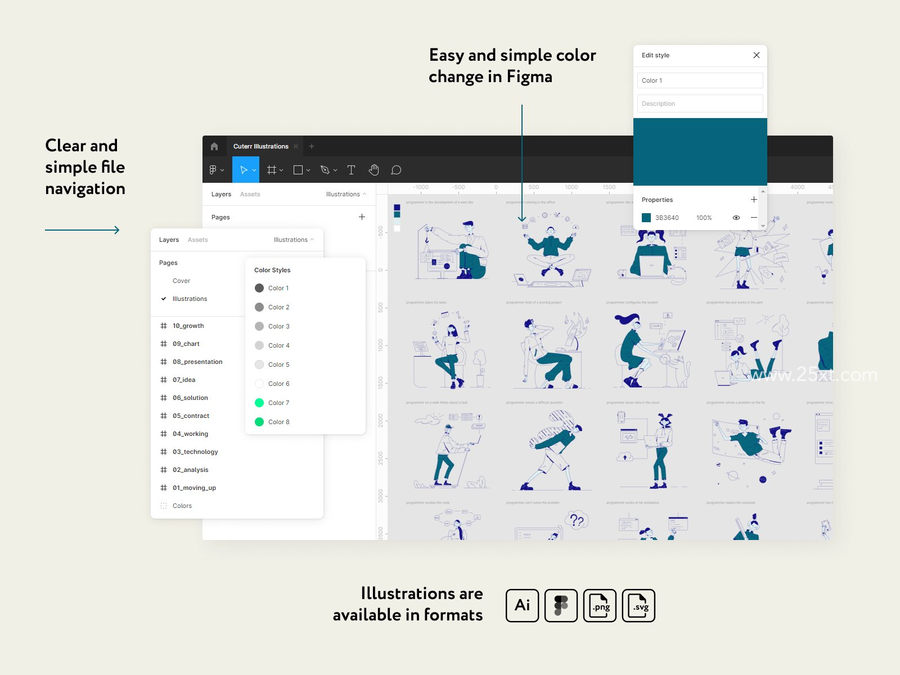Toggle visibility of 3B3640 fill
Screen dimensions: 900x675
(x=736, y=218)
